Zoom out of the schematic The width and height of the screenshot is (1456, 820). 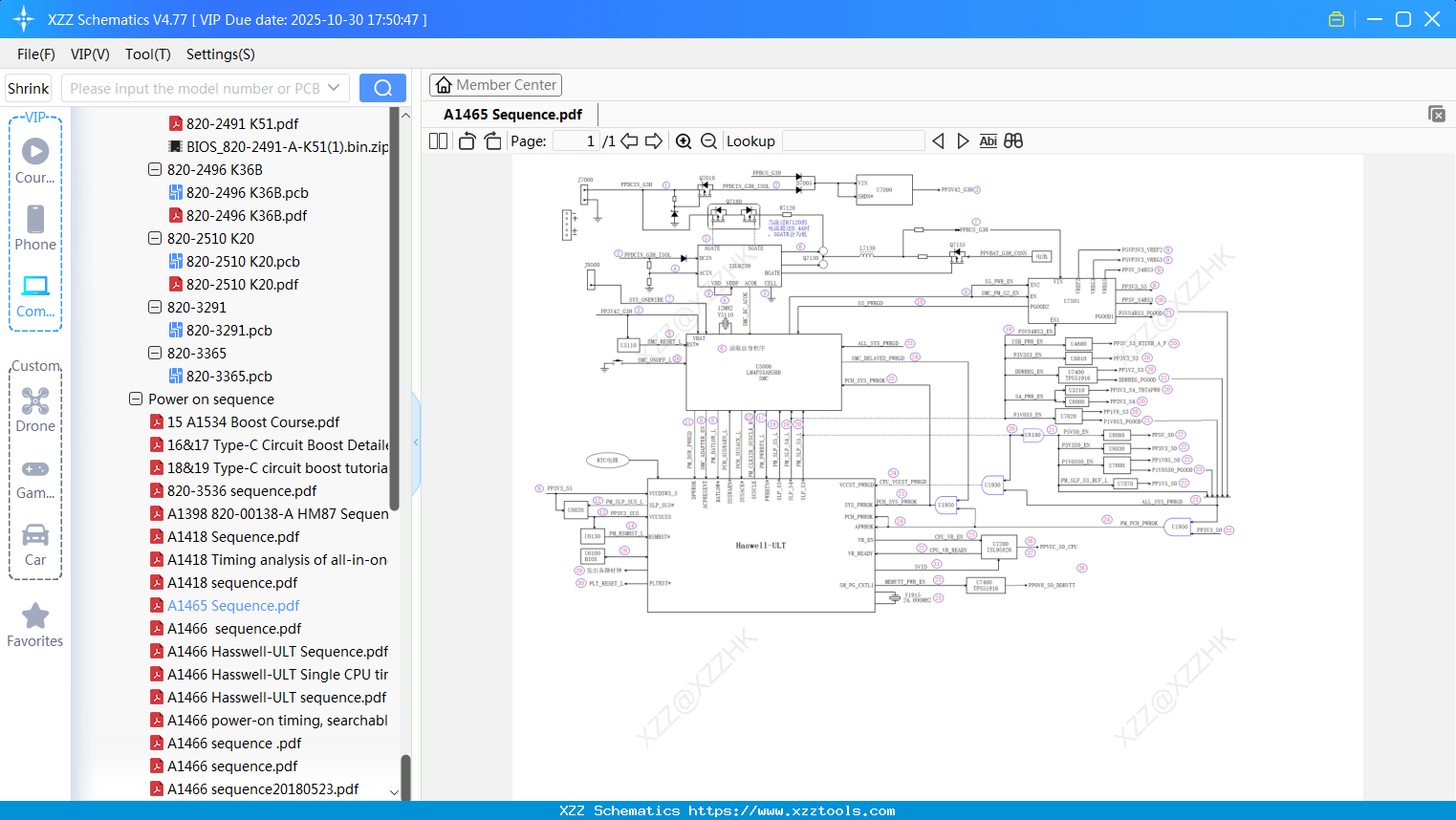pyautogui.click(x=708, y=140)
